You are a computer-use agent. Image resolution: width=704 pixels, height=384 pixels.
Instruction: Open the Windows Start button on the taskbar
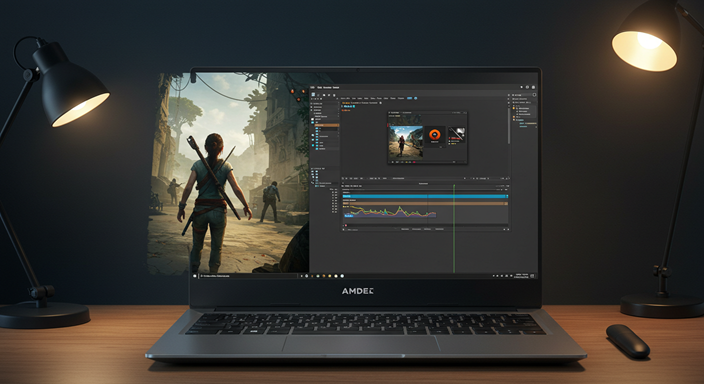tap(195, 276)
